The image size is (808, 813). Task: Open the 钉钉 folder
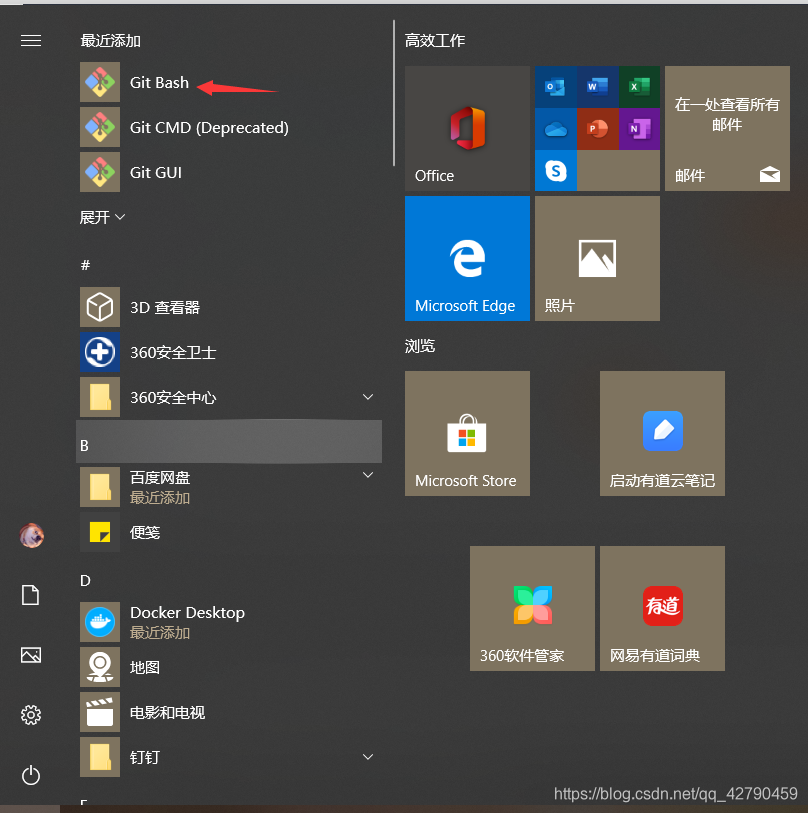231,757
